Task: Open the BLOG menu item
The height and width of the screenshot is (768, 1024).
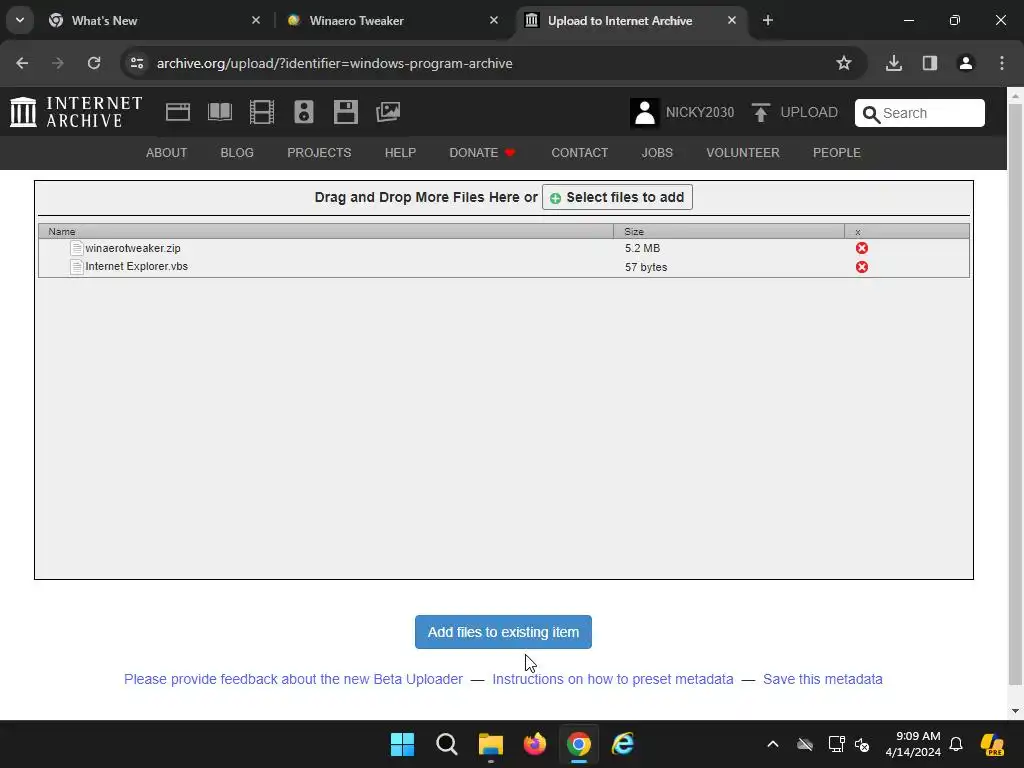Action: pos(237,153)
